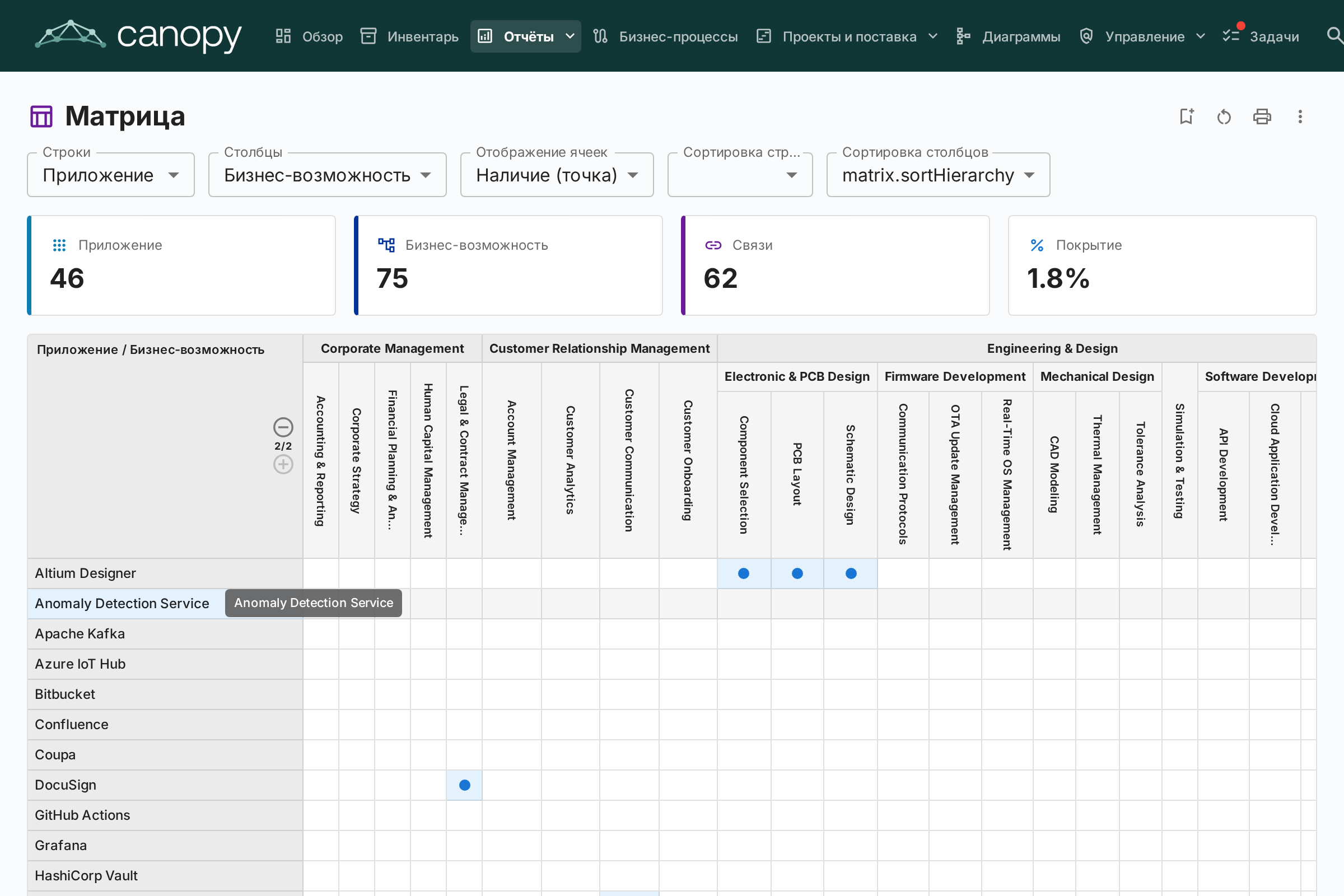Open the Отображение ячеек dropdown
Screen dimensions: 1344x896
point(557,175)
